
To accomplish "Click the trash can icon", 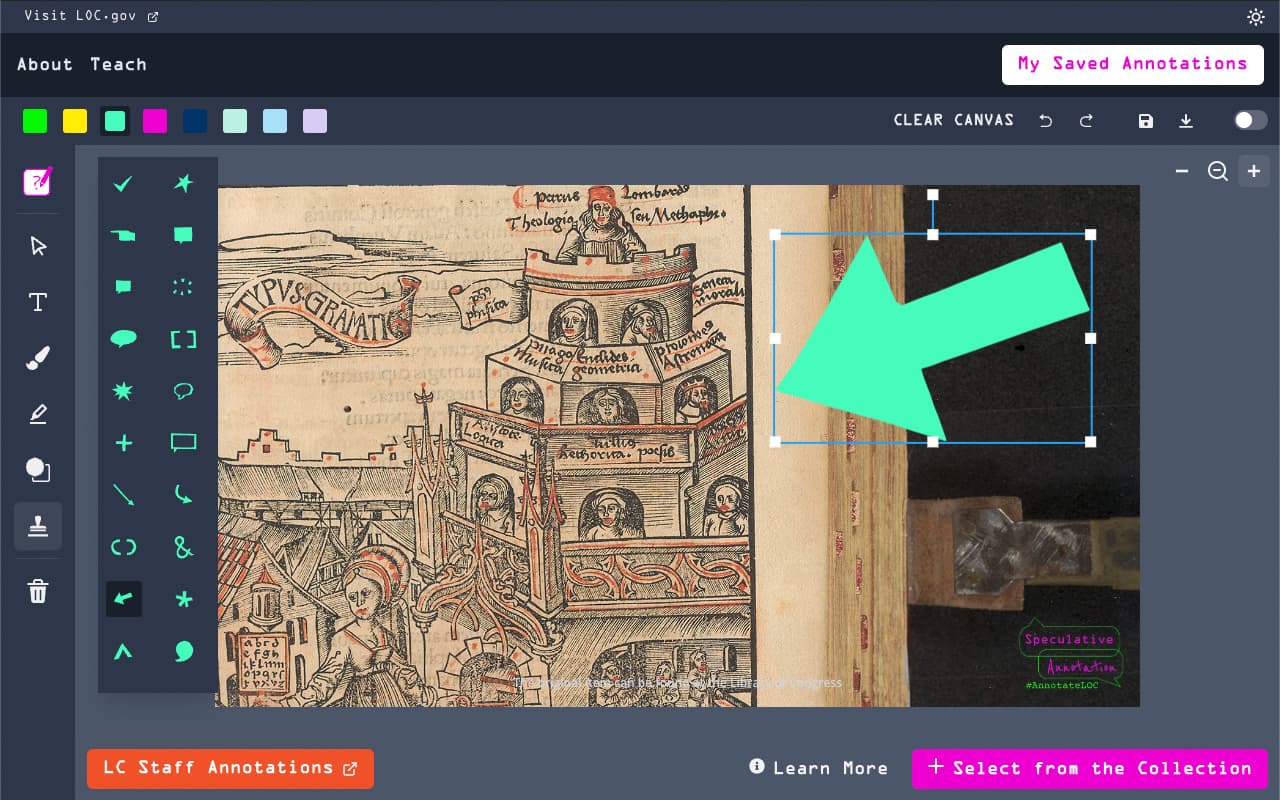I will [x=38, y=591].
